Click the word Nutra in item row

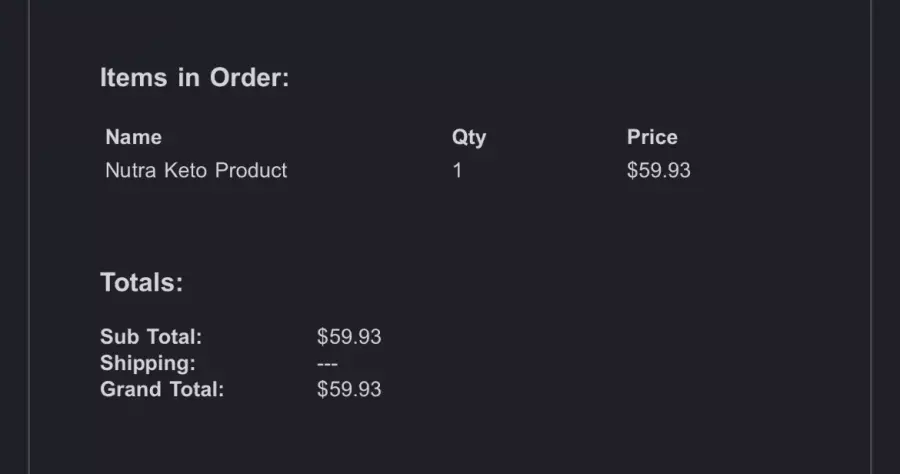tap(131, 170)
